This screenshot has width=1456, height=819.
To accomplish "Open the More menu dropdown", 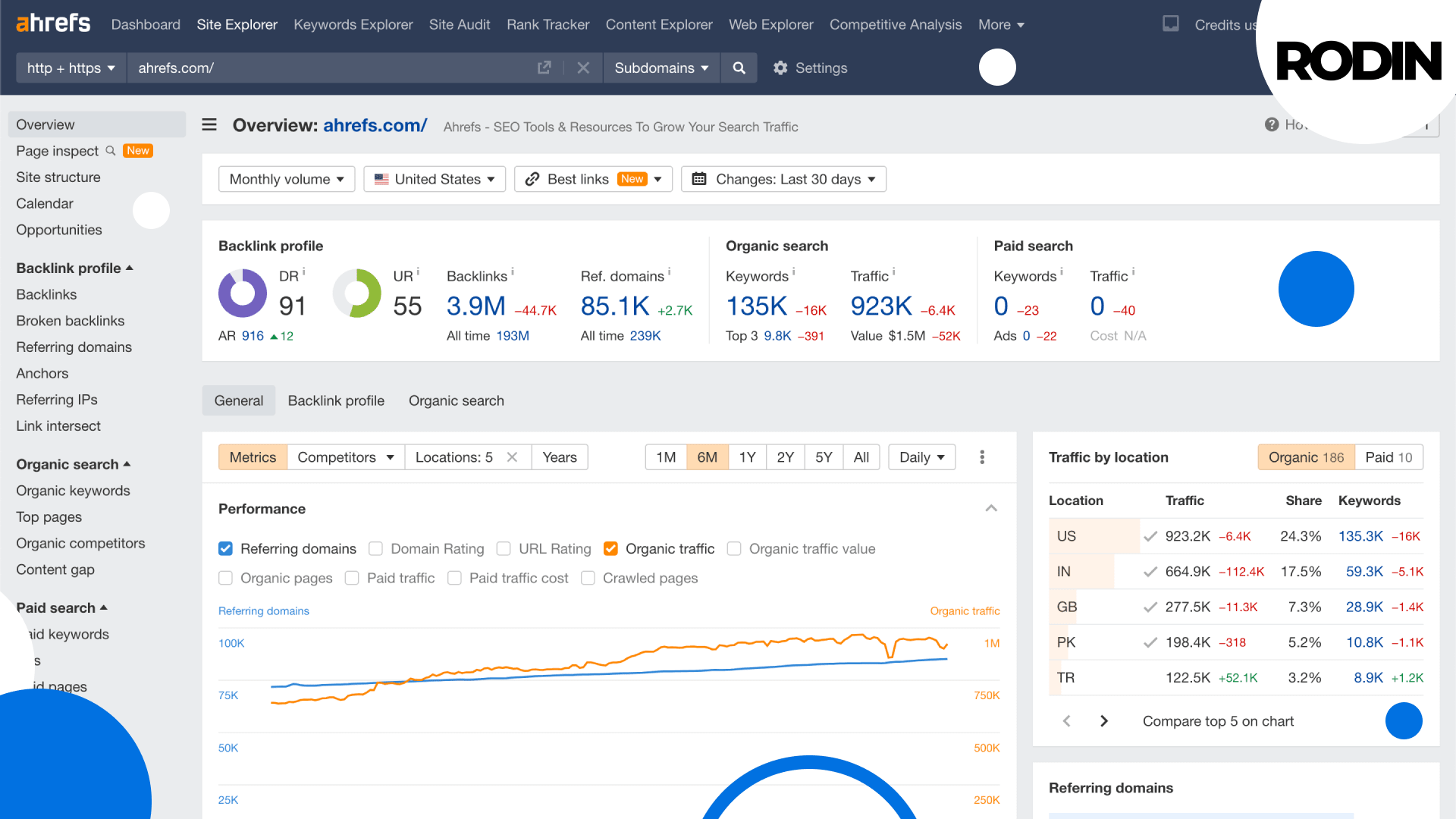I will click(x=1001, y=24).
